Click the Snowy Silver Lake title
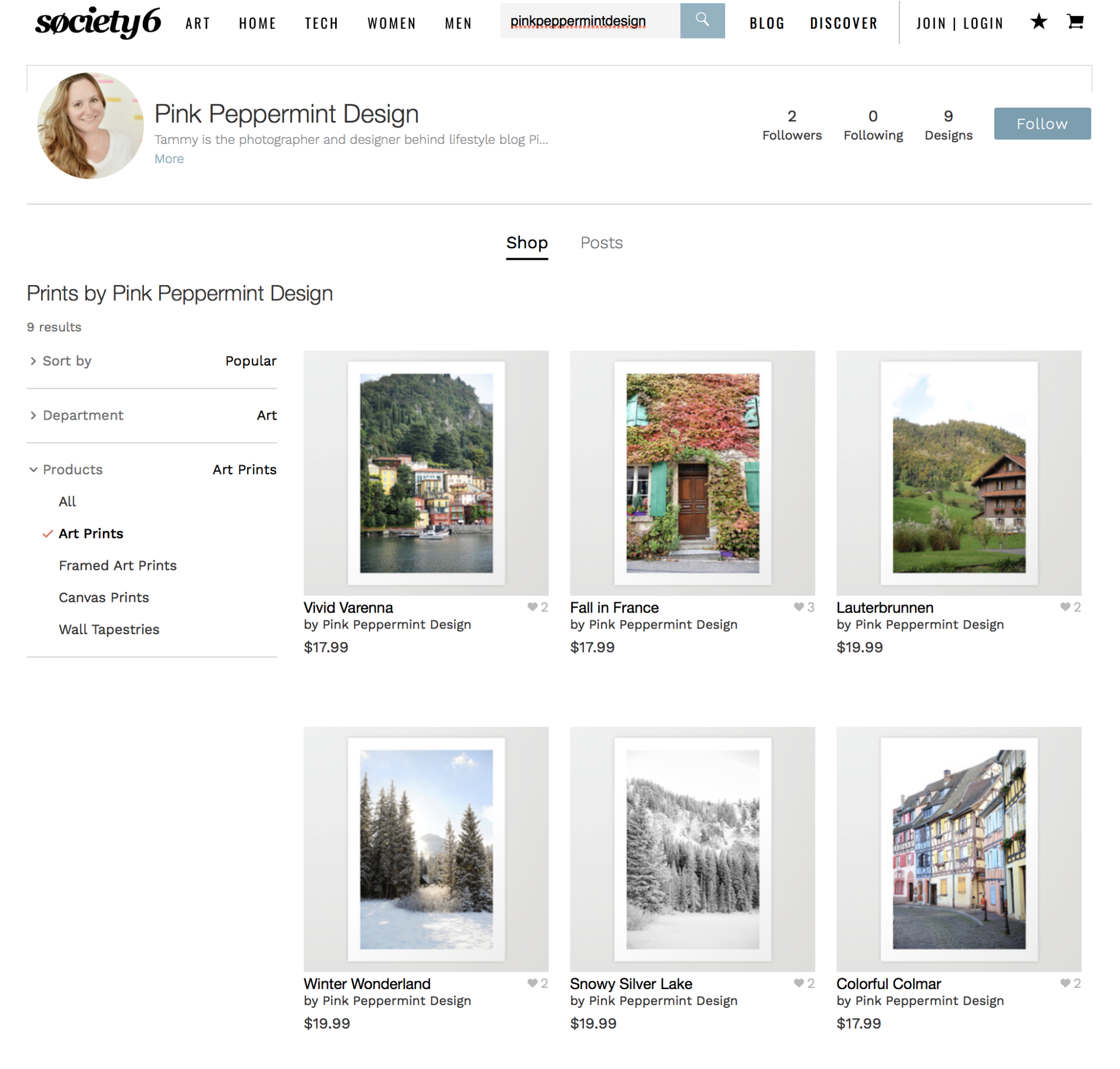 tap(631, 984)
